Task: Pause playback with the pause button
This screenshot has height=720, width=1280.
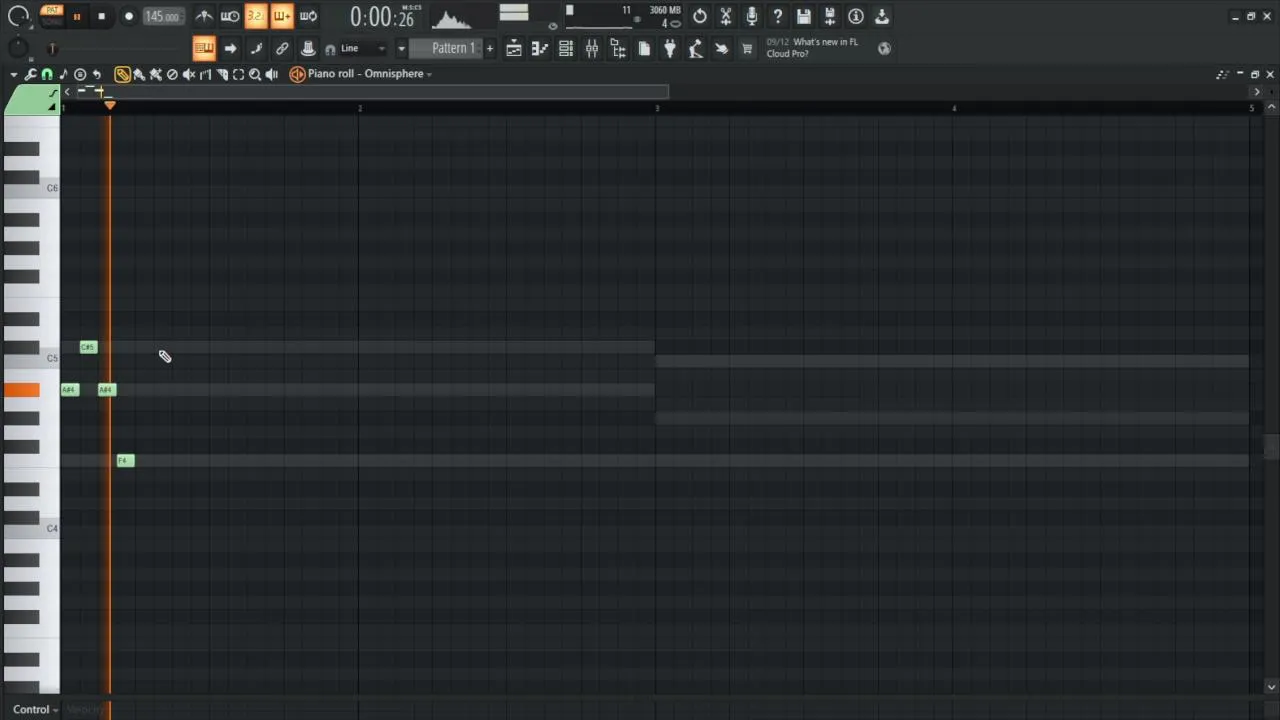Action: point(76,16)
